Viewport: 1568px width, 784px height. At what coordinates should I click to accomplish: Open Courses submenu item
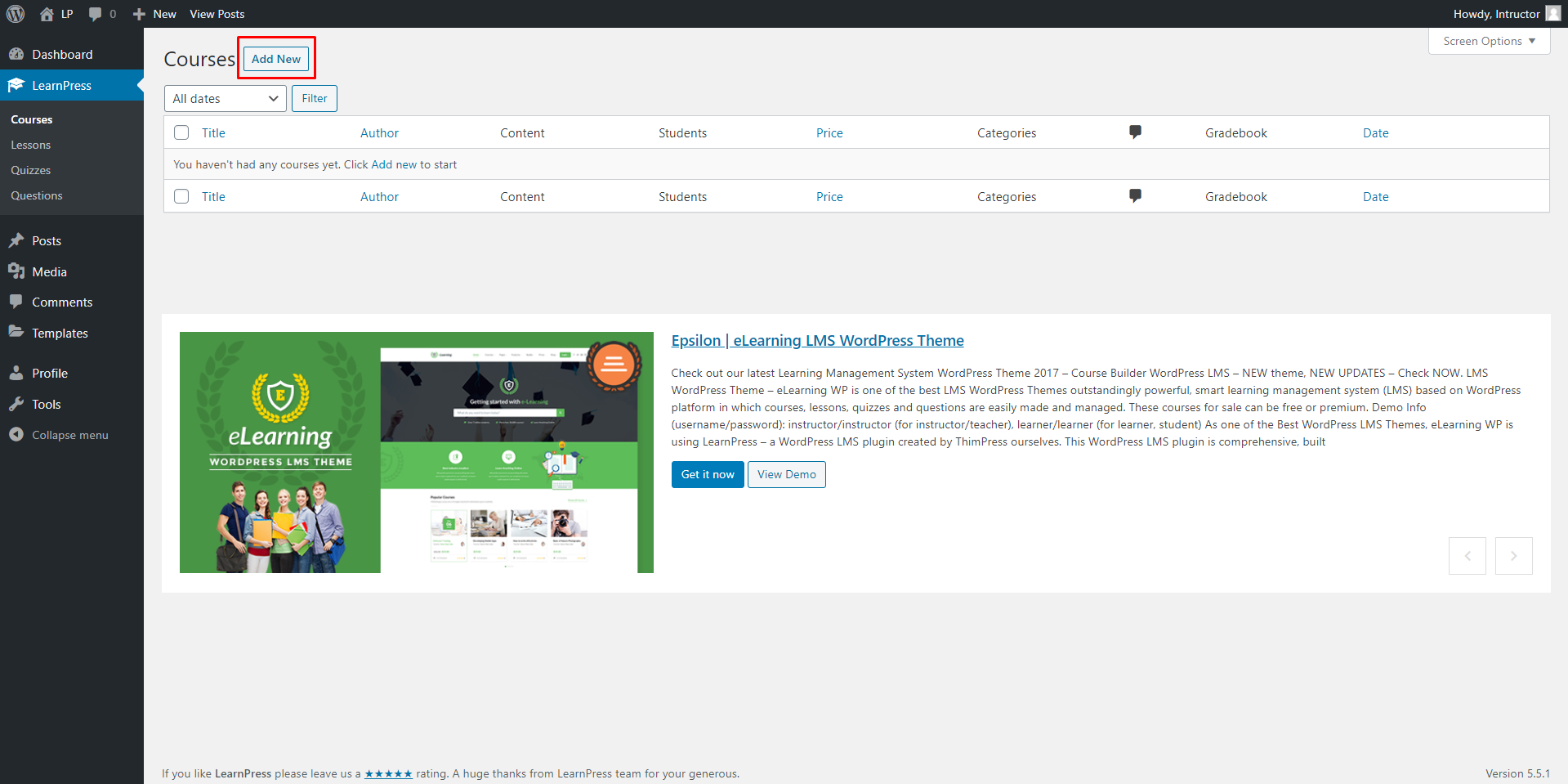click(x=32, y=119)
